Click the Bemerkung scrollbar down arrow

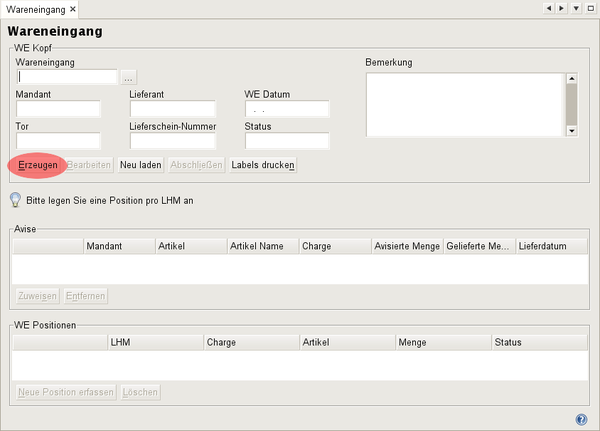(x=572, y=131)
